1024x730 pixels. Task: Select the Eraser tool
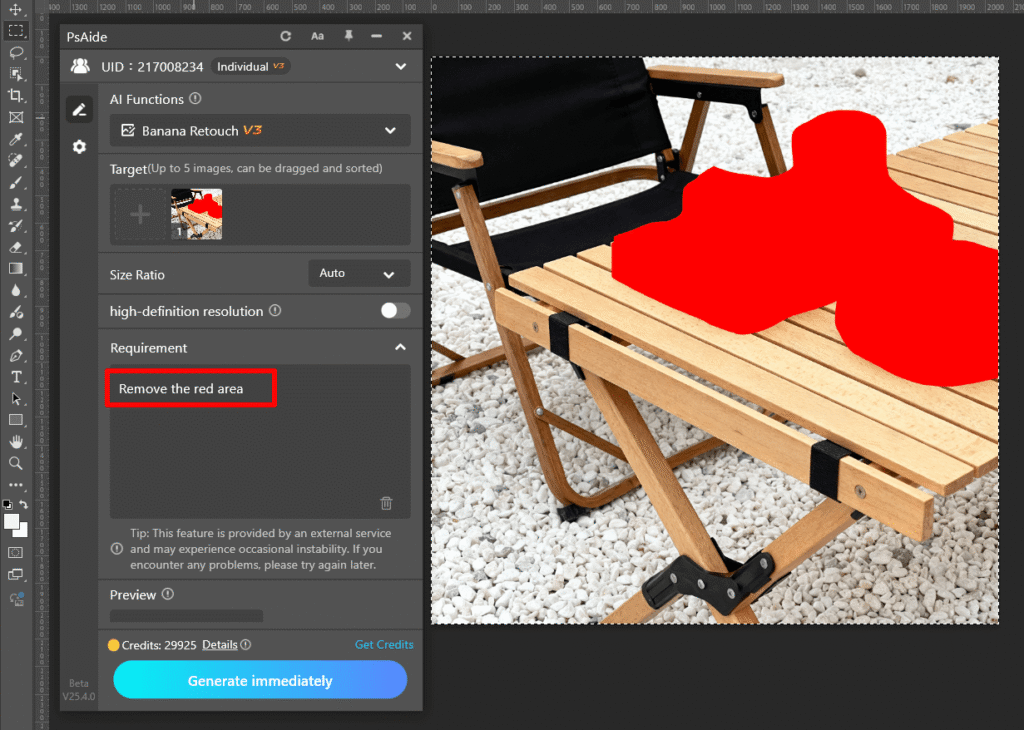tap(16, 247)
